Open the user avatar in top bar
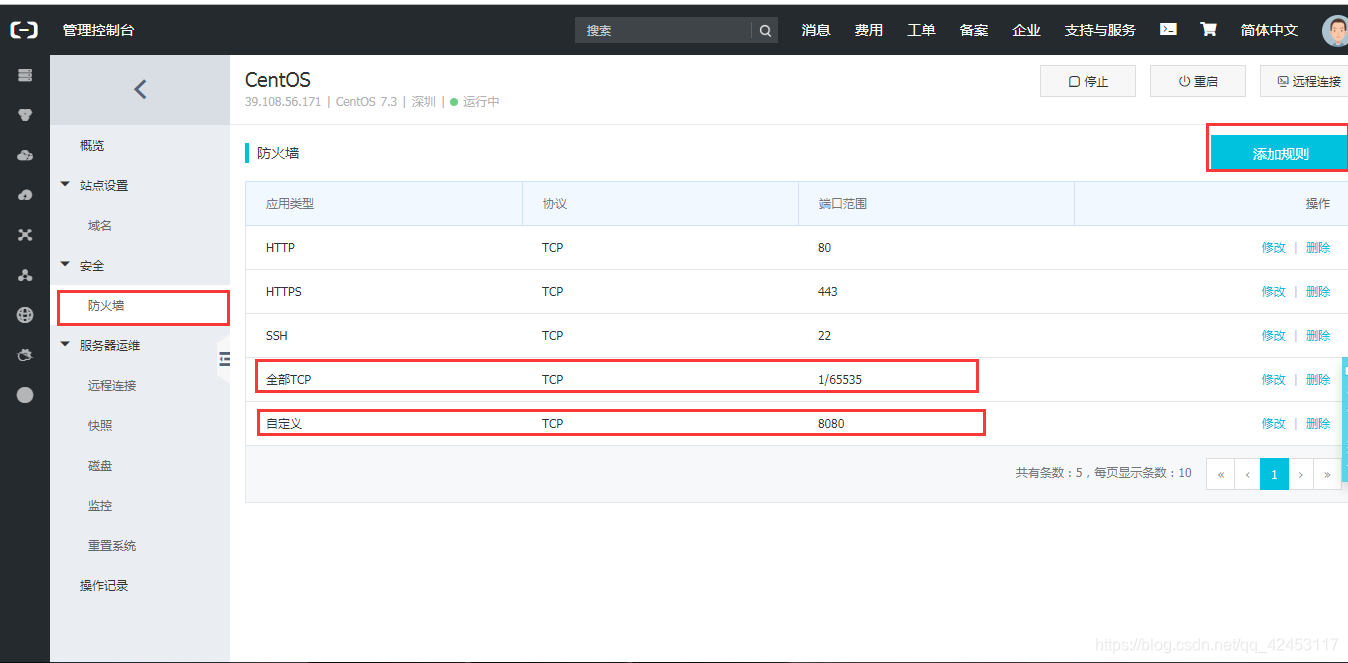Viewport: 1348px width, 663px height. 1335,30
